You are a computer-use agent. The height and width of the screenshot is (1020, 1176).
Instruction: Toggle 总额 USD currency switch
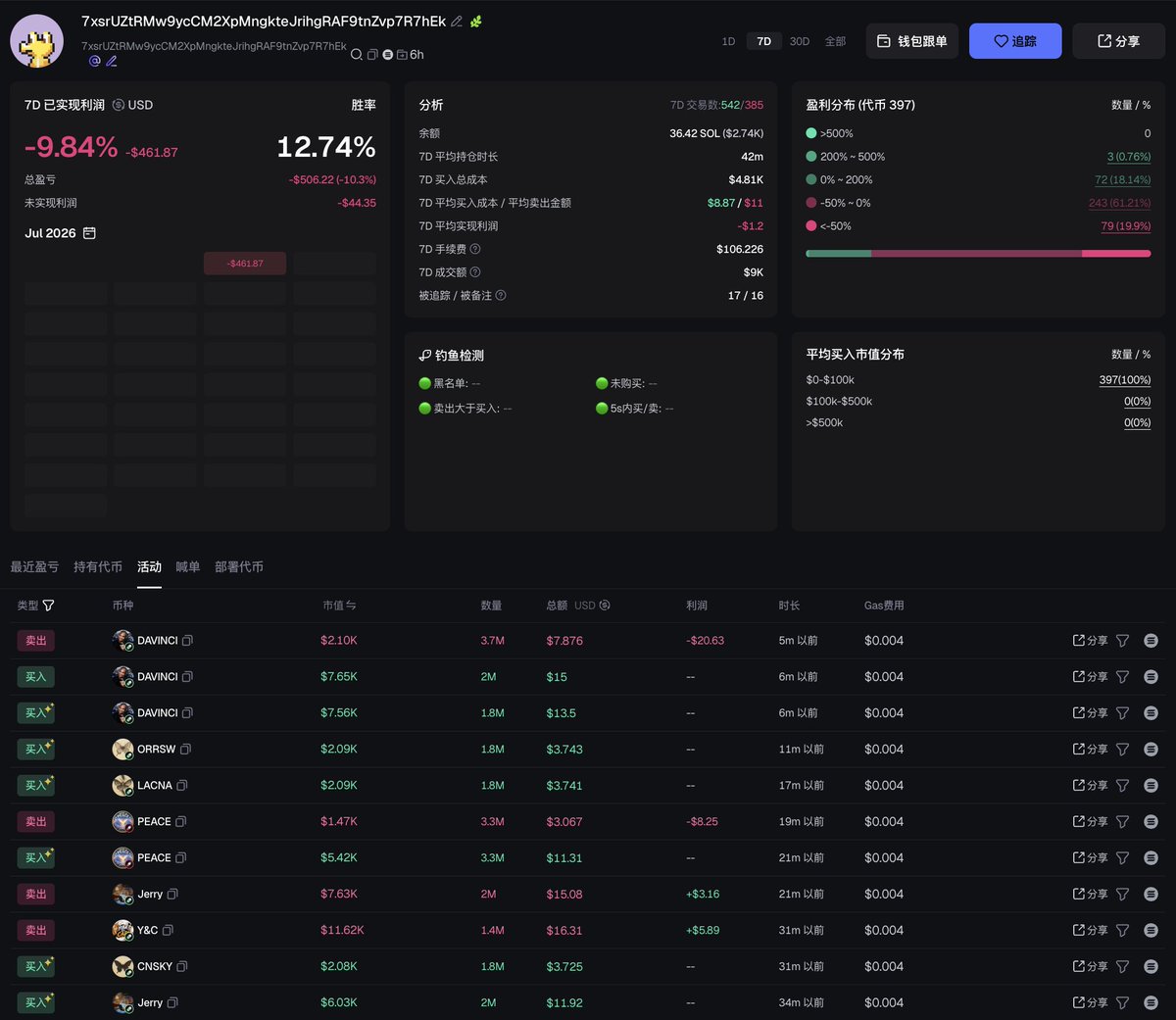click(x=605, y=606)
